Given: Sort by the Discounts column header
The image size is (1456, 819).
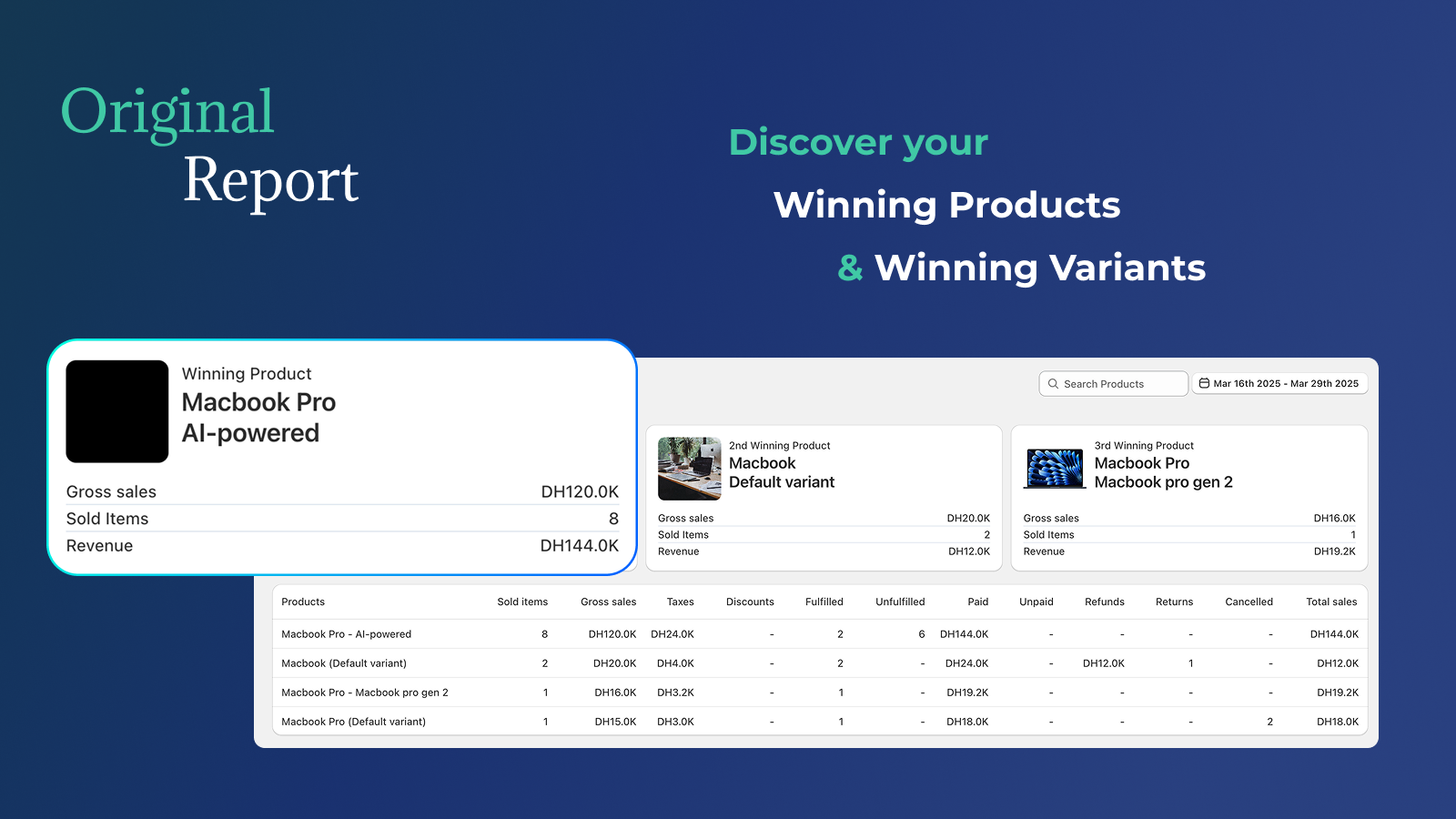Looking at the screenshot, I should coord(750,602).
